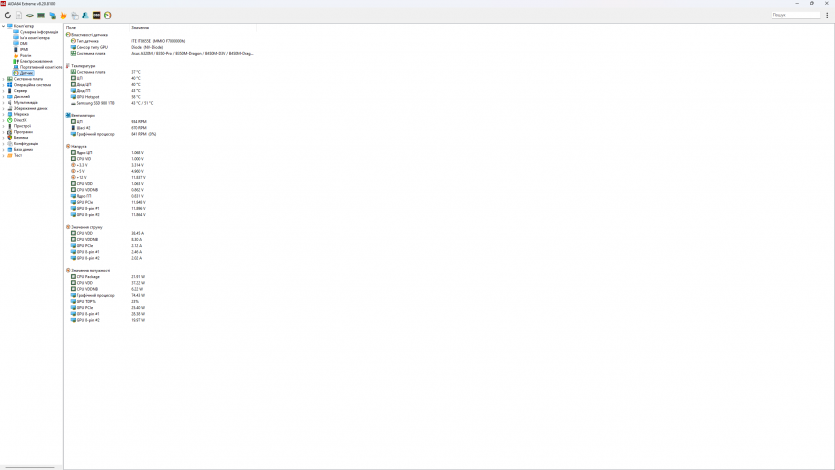Click the Refresh toolbar icon
Viewport: 835px width, 470px height.
(8, 15)
